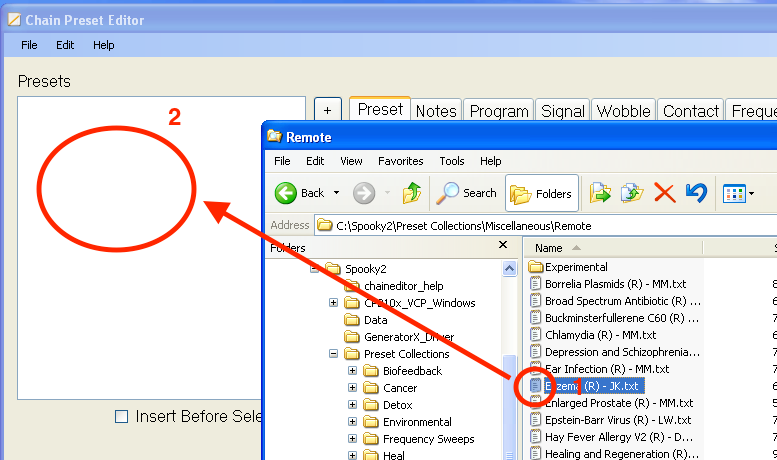
Task: Click the Remote window title folder icon
Action: click(x=274, y=136)
